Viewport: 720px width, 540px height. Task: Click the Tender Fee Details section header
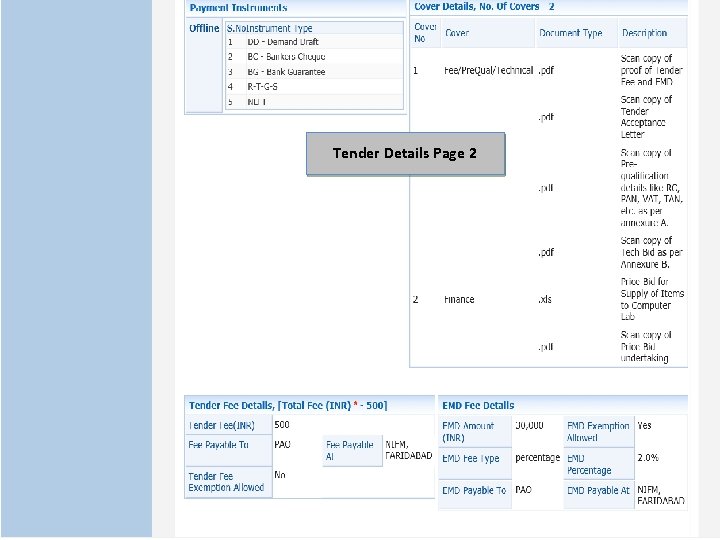(288, 405)
